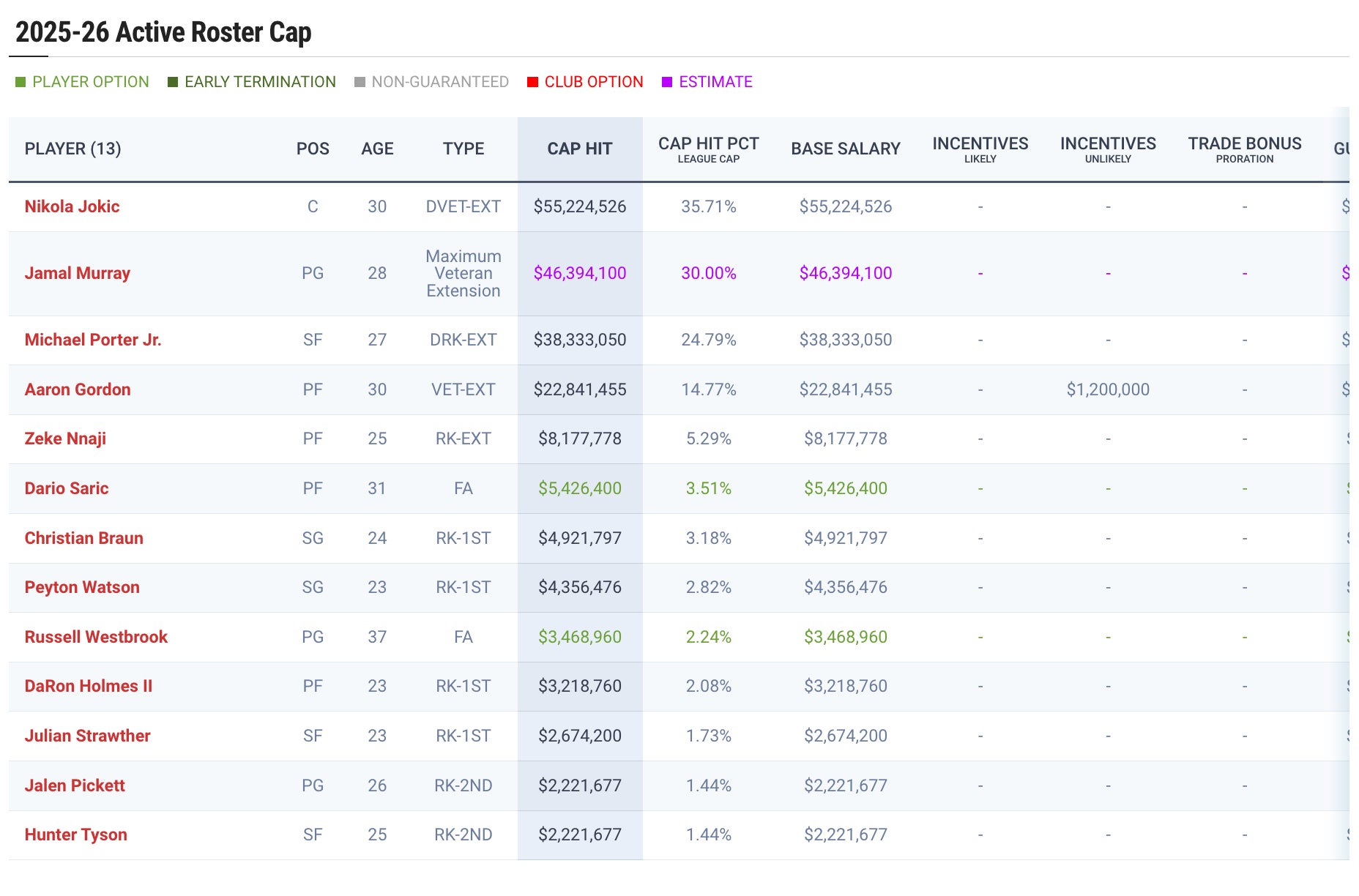Click Aaron Gordon's $1,200,000 unlikely incentives cell

(x=1107, y=389)
